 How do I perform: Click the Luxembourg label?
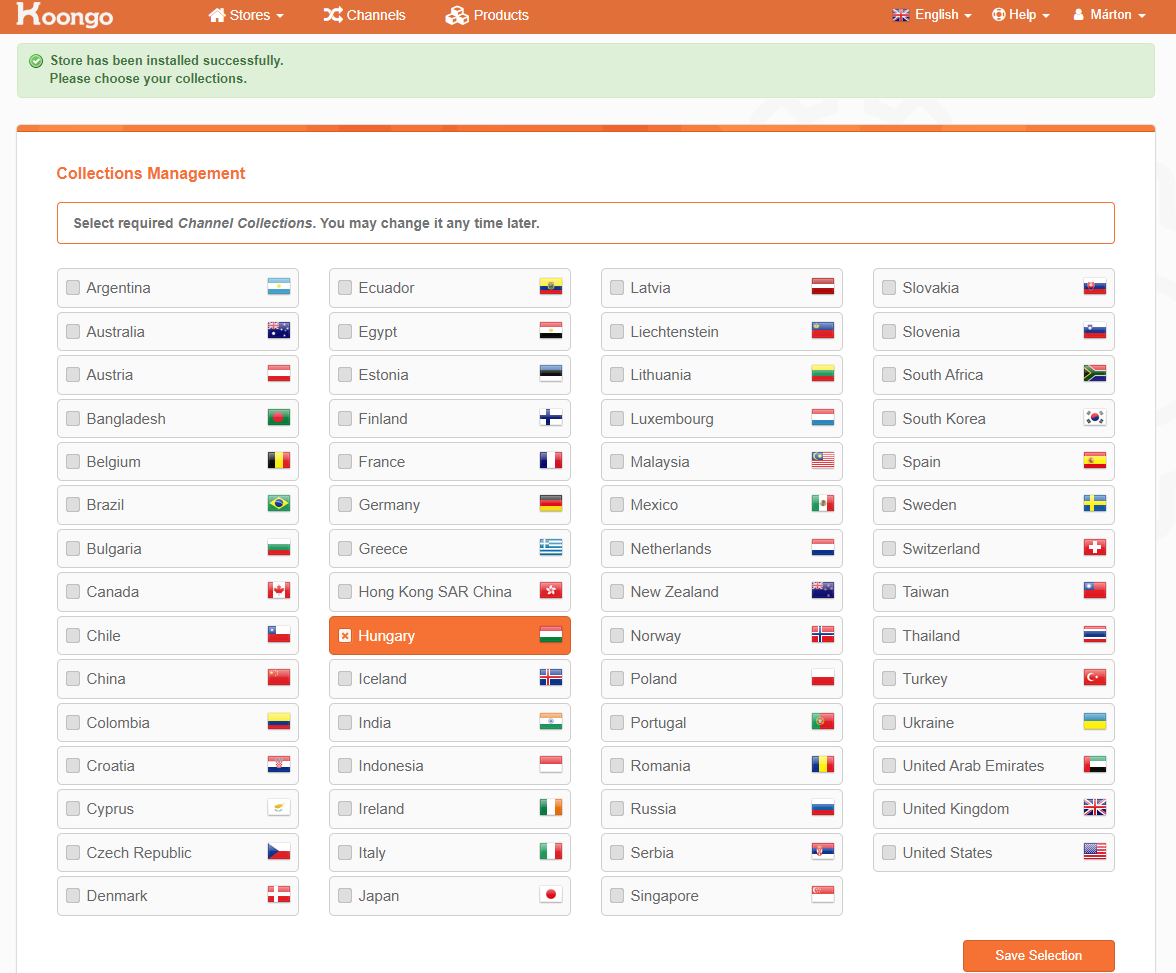[x=672, y=419]
